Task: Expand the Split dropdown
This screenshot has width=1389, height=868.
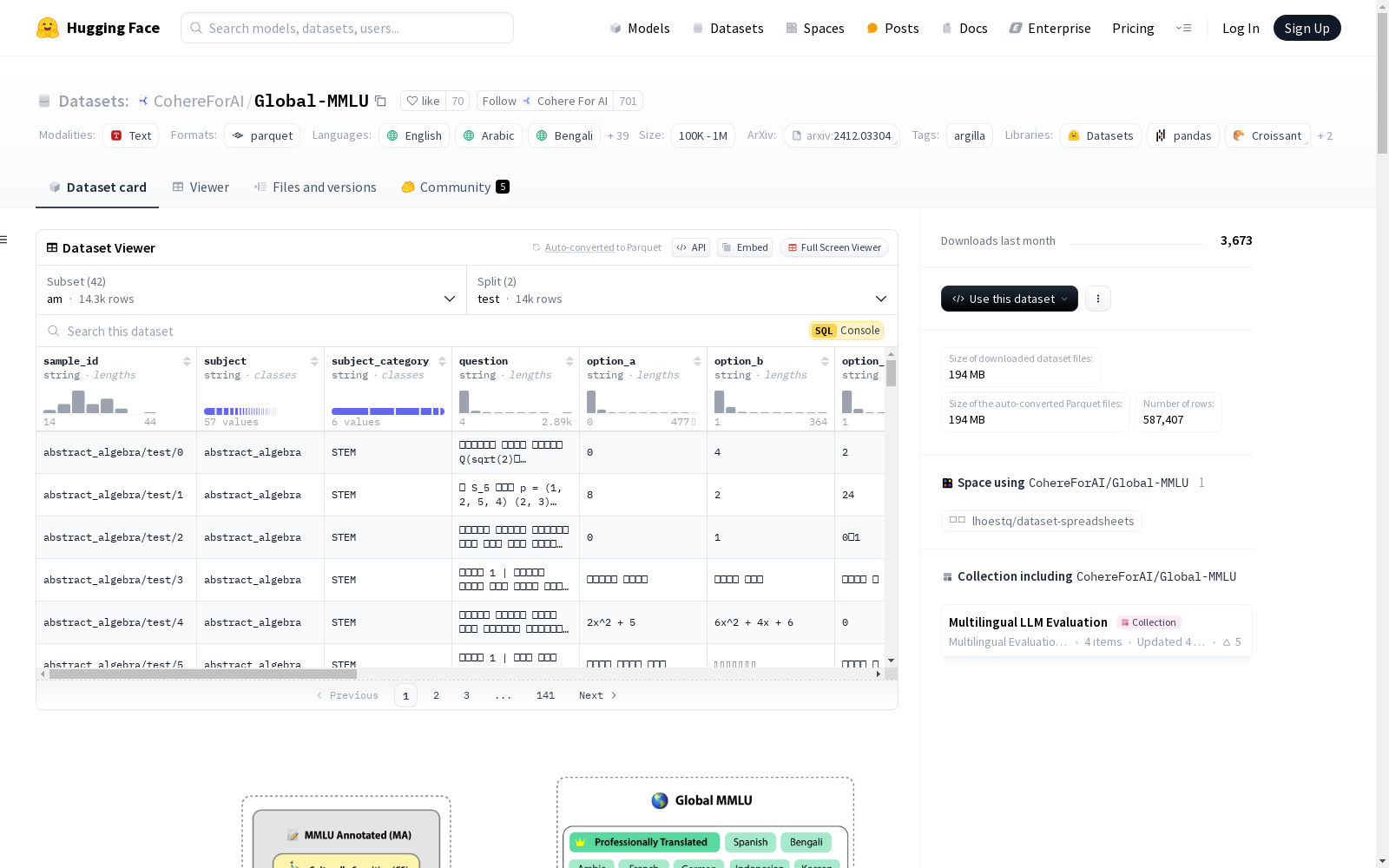Action: (682, 290)
